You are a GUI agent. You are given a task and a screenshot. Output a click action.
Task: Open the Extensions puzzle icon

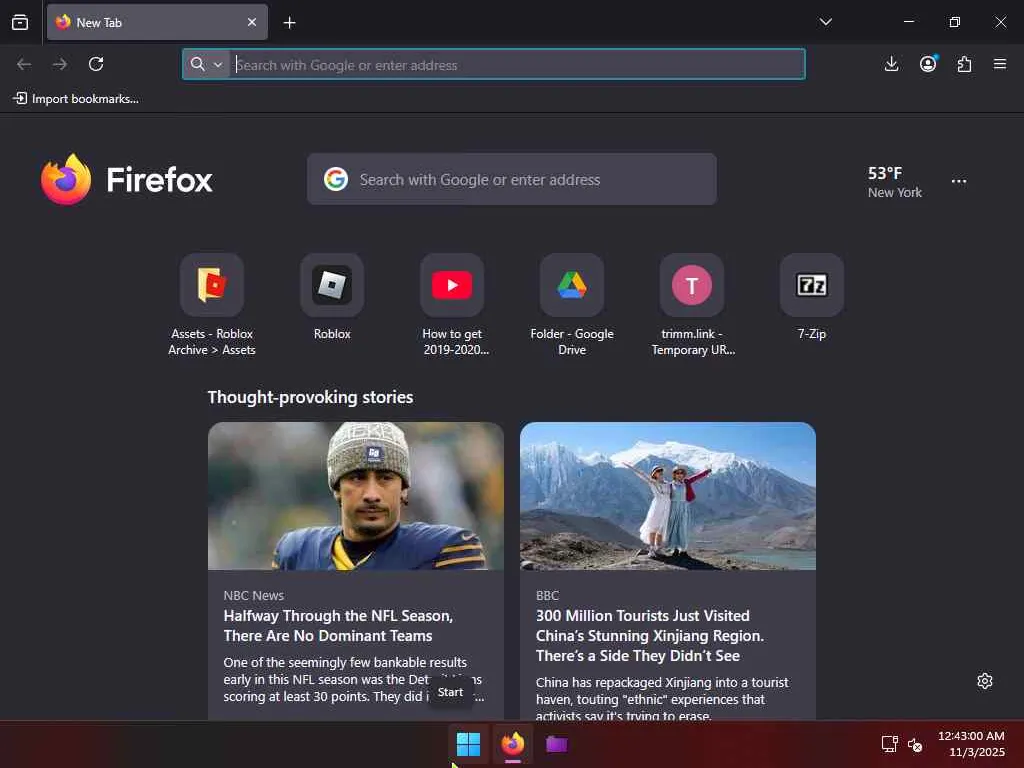coord(964,64)
